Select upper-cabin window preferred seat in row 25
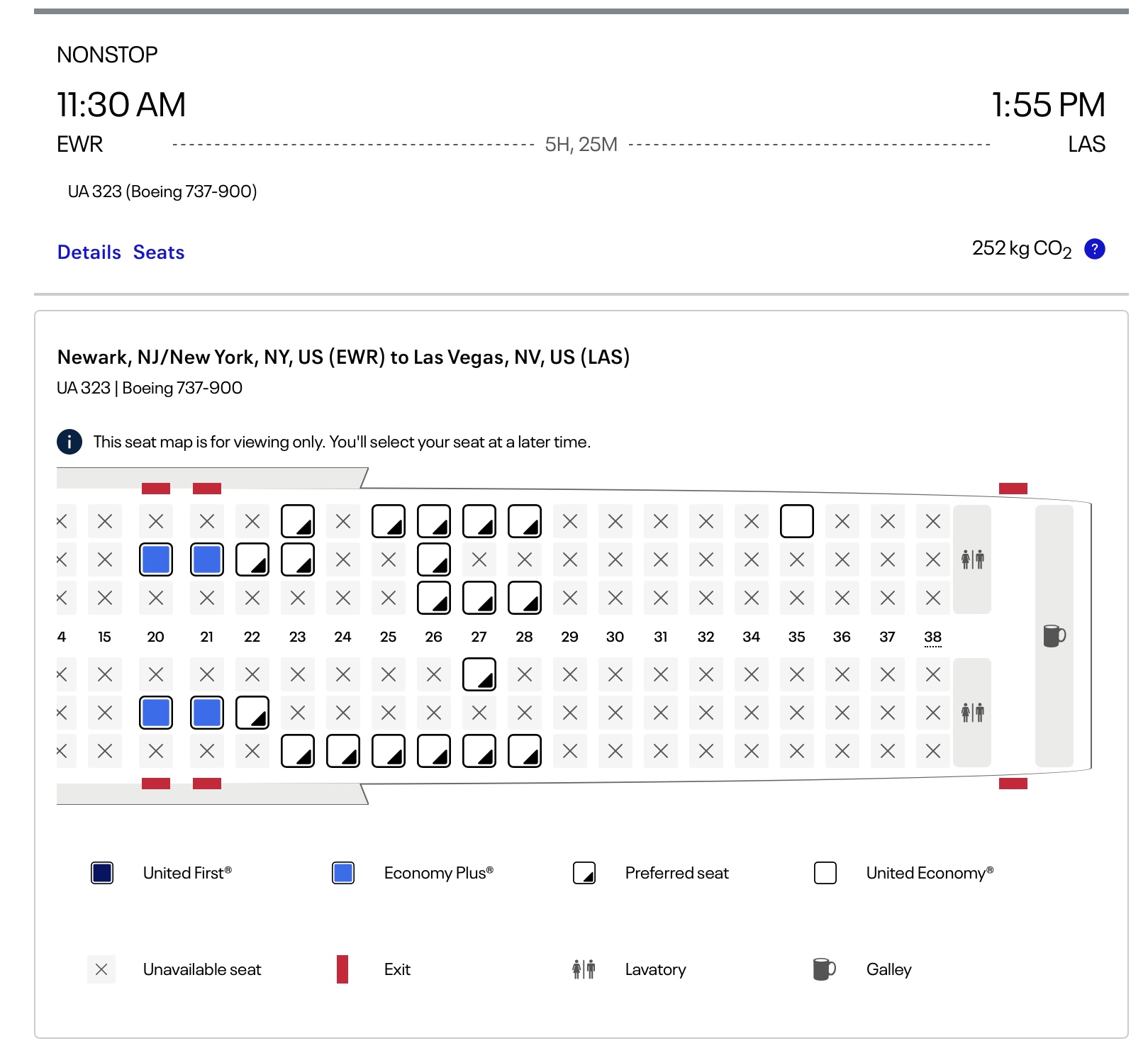This screenshot has height=1053, width=1148. click(389, 521)
